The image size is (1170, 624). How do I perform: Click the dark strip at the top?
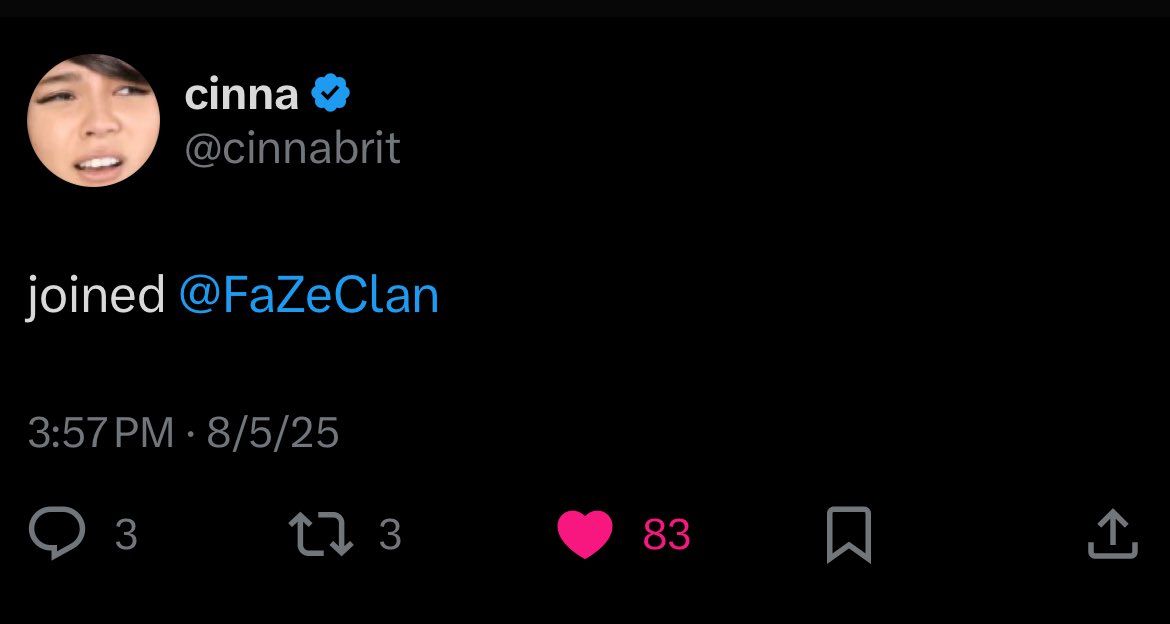click(x=585, y=8)
